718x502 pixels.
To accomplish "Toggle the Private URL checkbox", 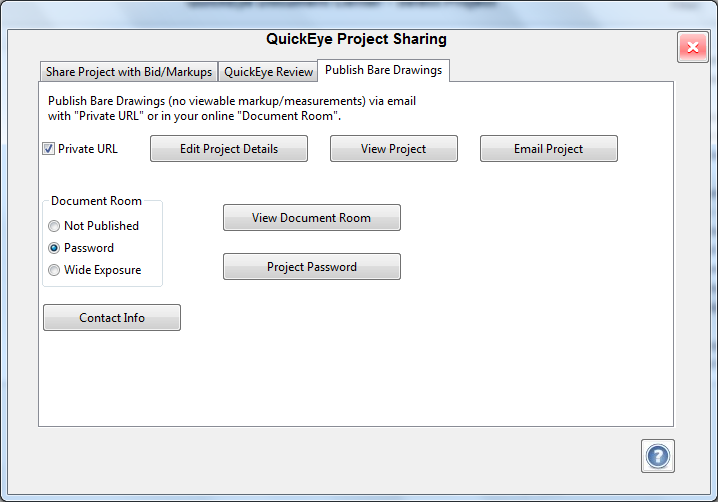I will [x=48, y=148].
